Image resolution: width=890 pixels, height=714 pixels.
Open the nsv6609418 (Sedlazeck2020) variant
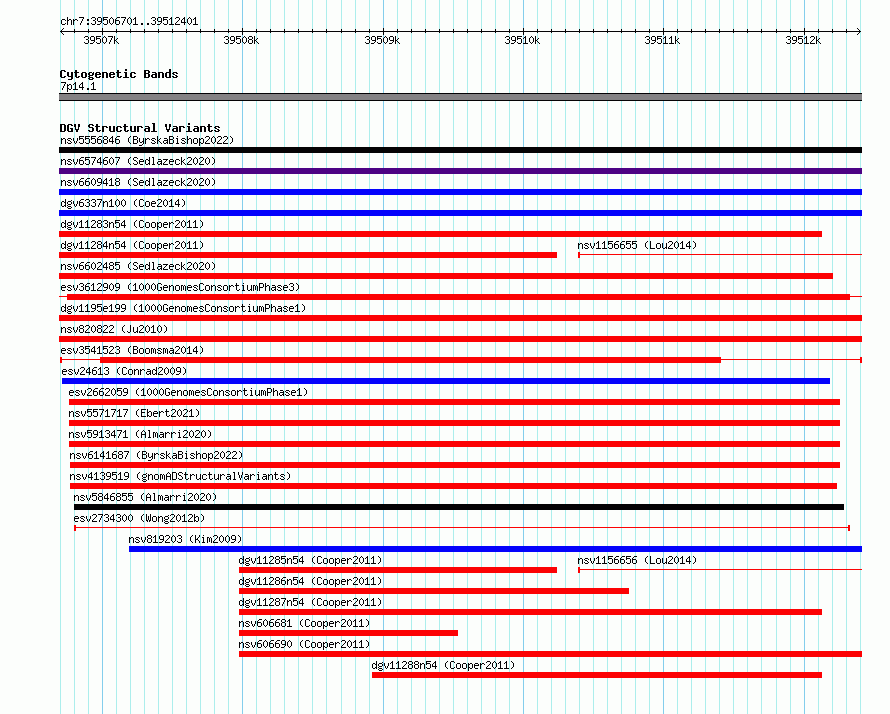pyautogui.click(x=138, y=182)
